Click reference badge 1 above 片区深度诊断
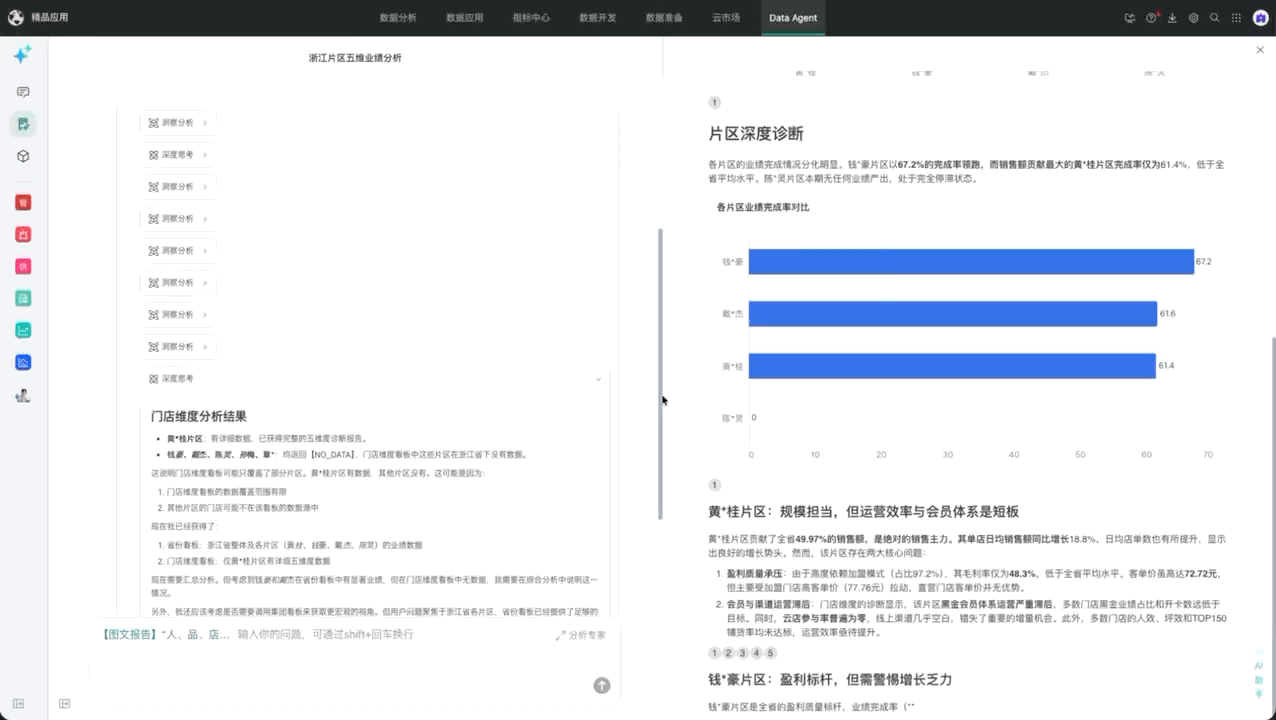Viewport: 1276px width, 720px height. click(x=714, y=102)
